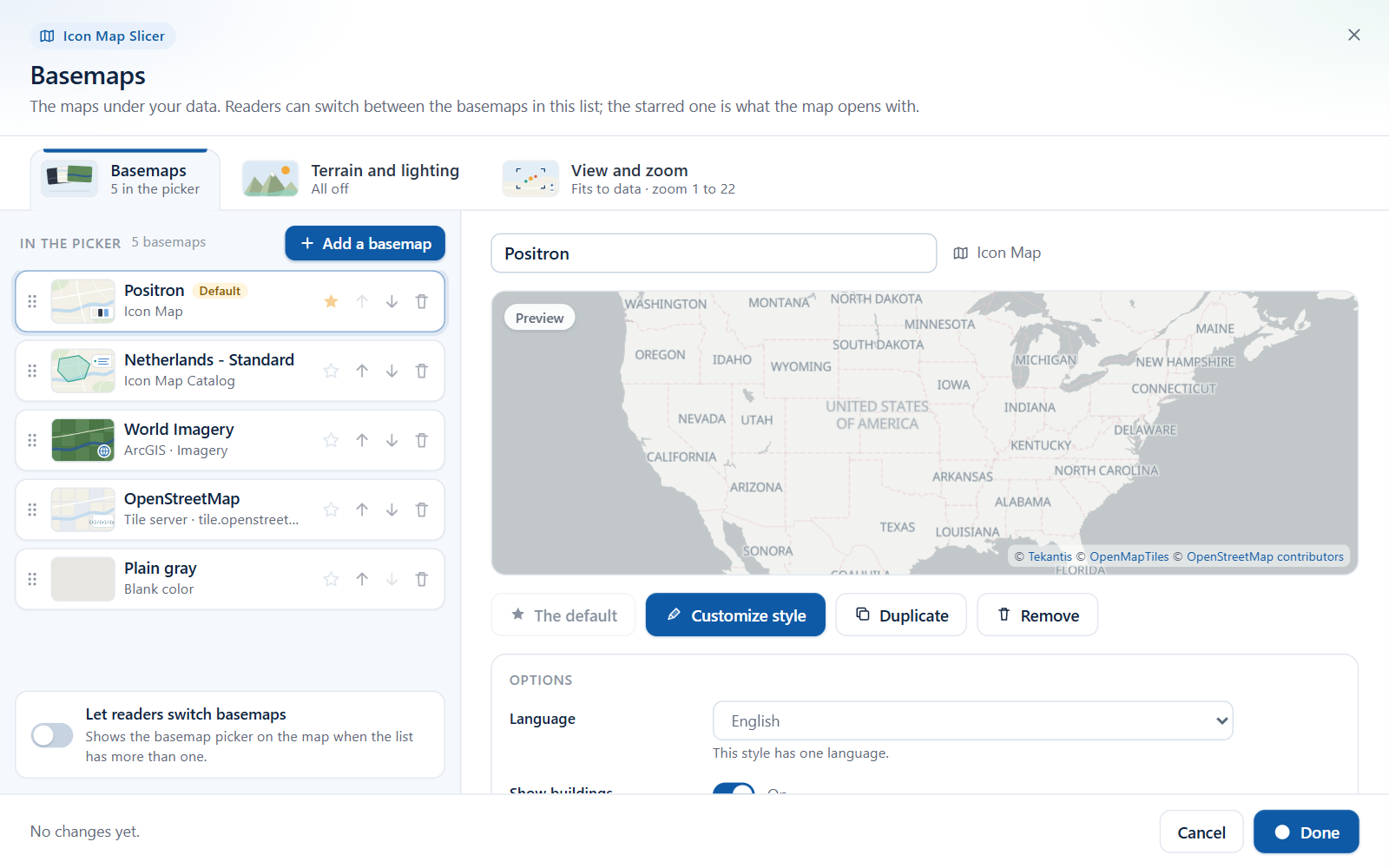Click the Done button
Screen dimensions: 1389x868
(x=1307, y=832)
